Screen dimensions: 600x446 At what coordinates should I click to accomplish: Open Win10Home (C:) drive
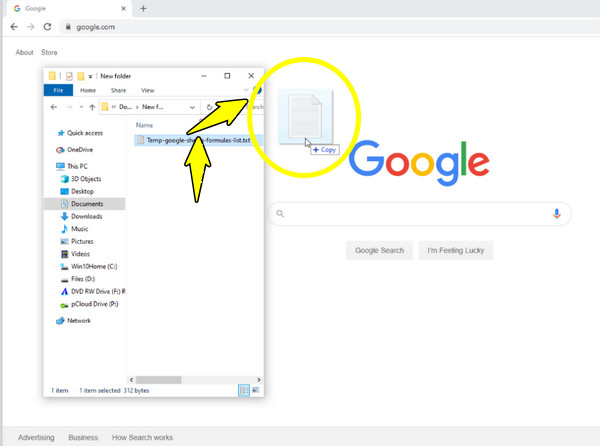(94, 266)
